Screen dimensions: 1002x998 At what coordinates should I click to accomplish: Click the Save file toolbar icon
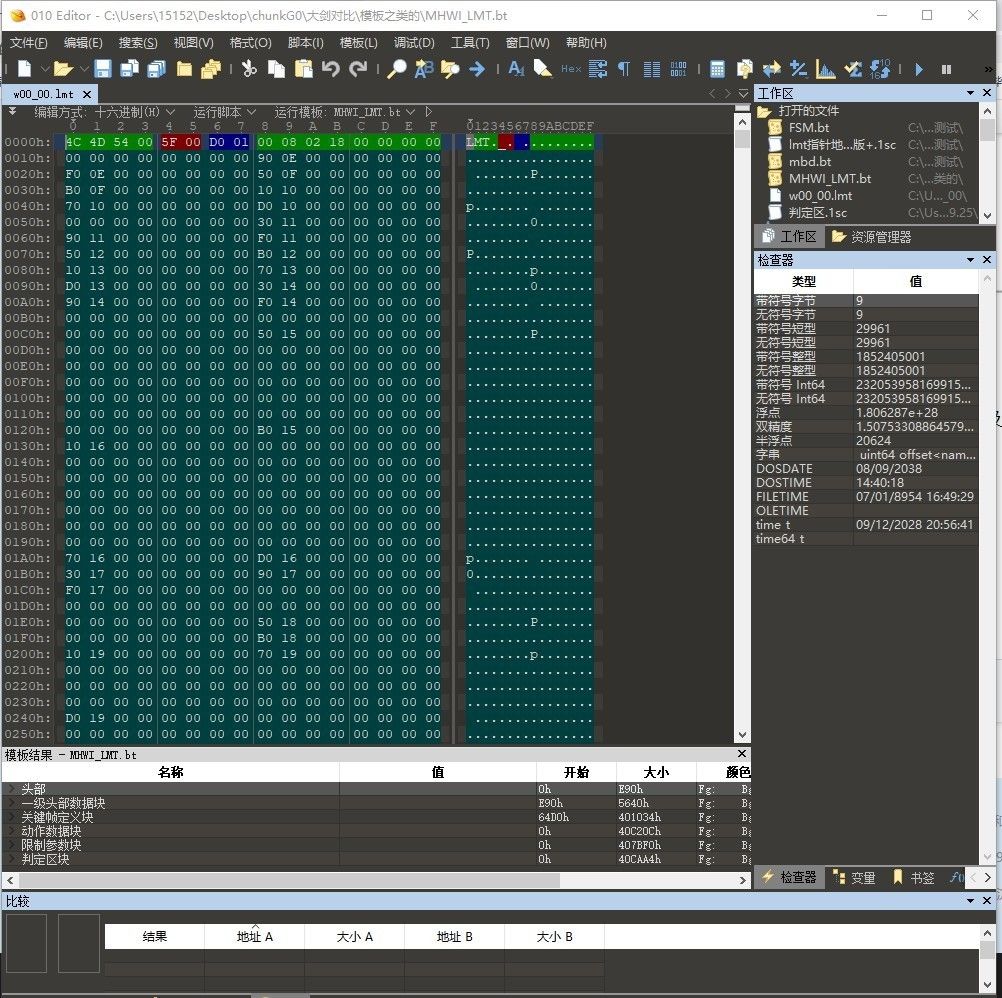[103, 69]
